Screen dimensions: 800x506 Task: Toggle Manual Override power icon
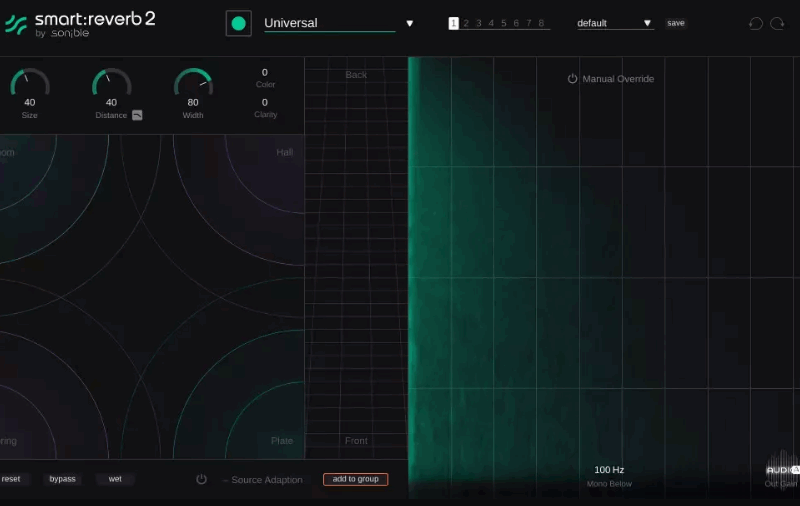pos(572,79)
